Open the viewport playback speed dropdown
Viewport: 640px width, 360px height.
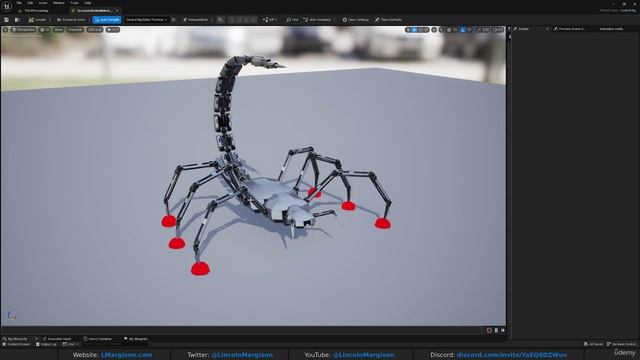(x=113, y=30)
